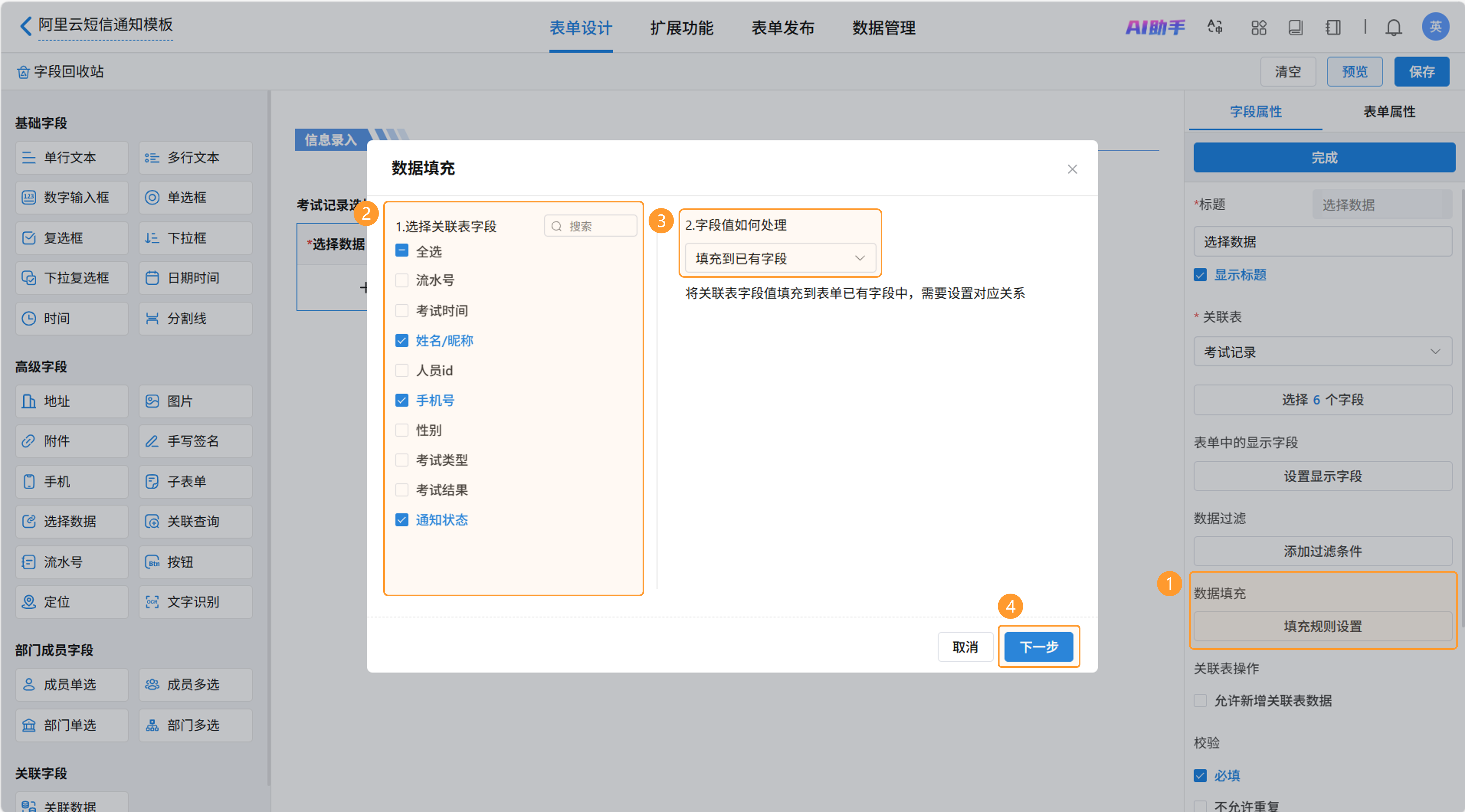Click the translate language icon in header
Image resolution: width=1465 pixels, height=812 pixels.
coord(1215,27)
